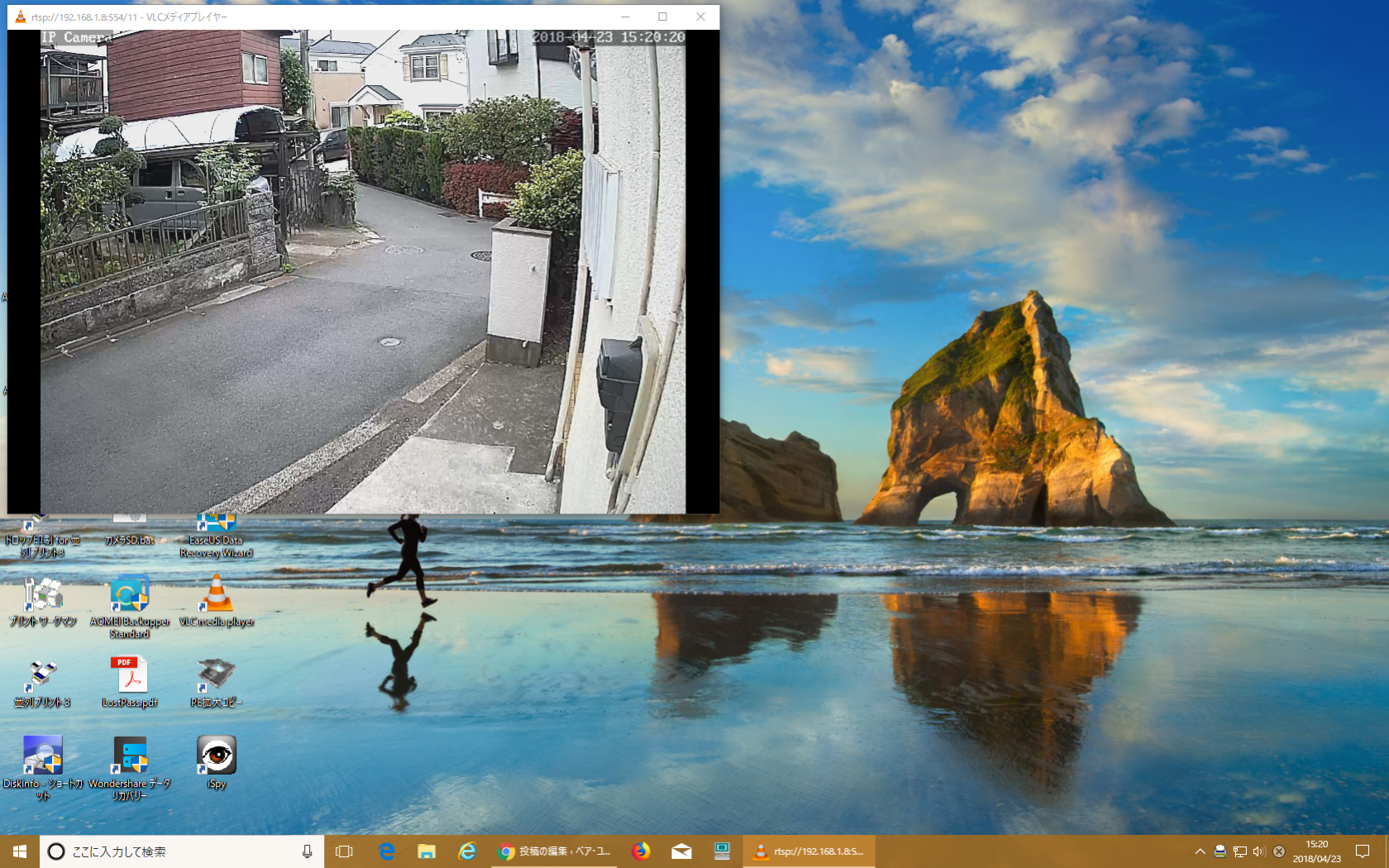1389x868 pixels.
Task: Open the PE拡大コピー desktop shortcut
Action: tap(216, 676)
